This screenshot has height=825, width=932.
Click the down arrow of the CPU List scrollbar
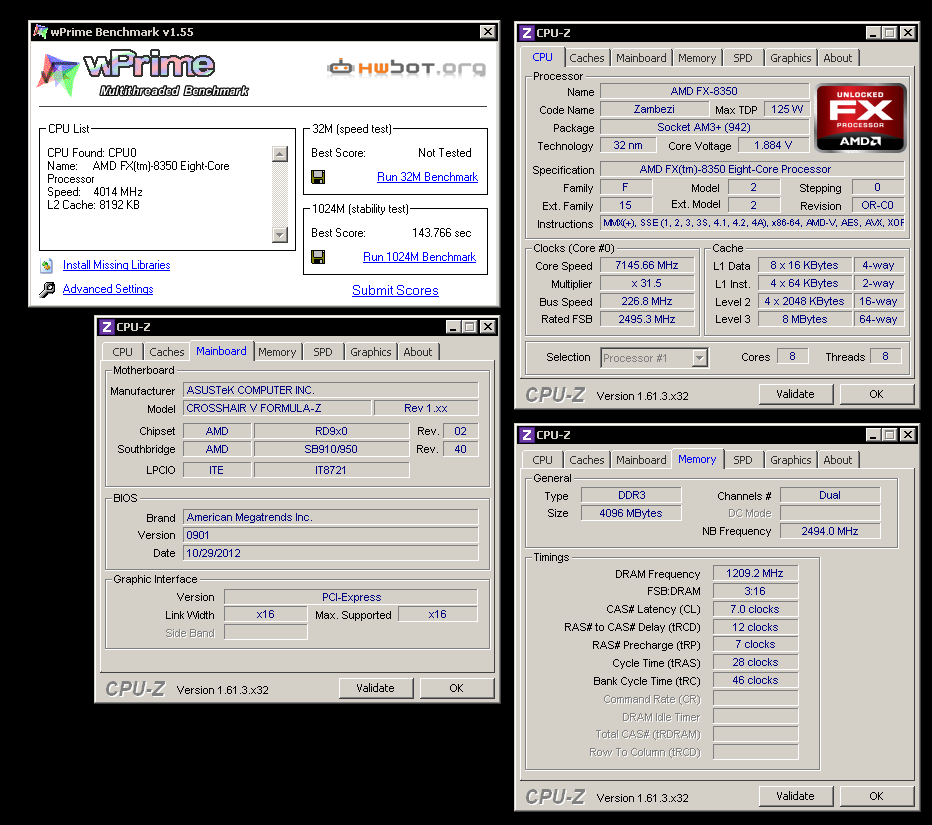[279, 234]
